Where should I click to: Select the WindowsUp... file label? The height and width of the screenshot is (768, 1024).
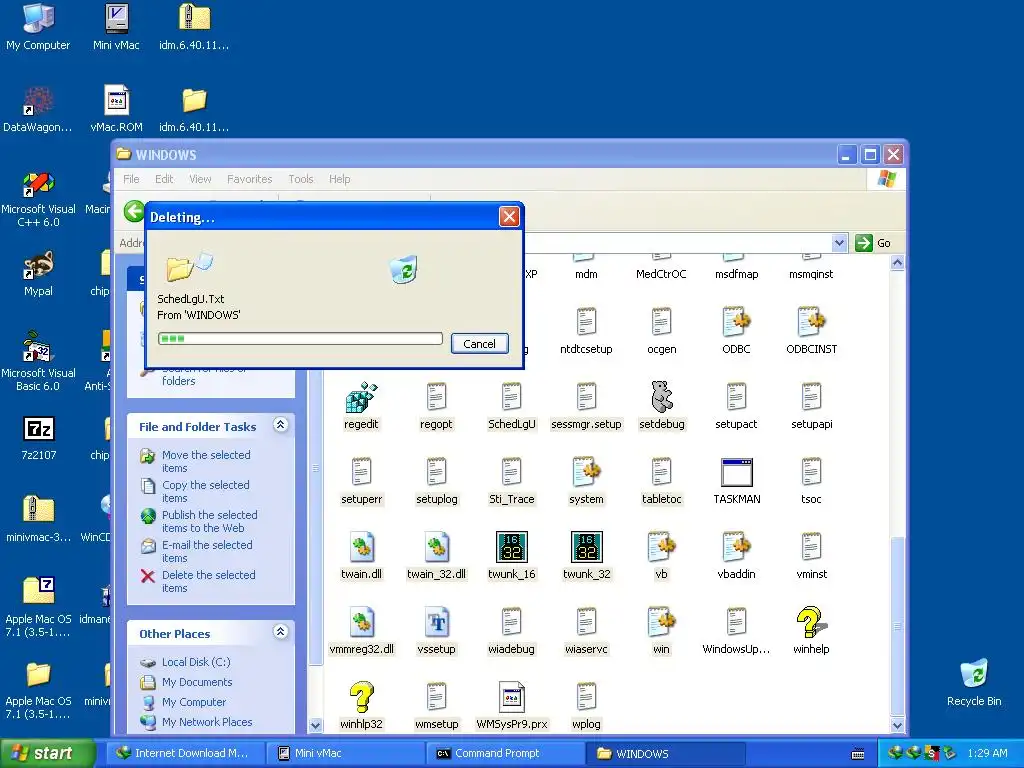[736, 650]
